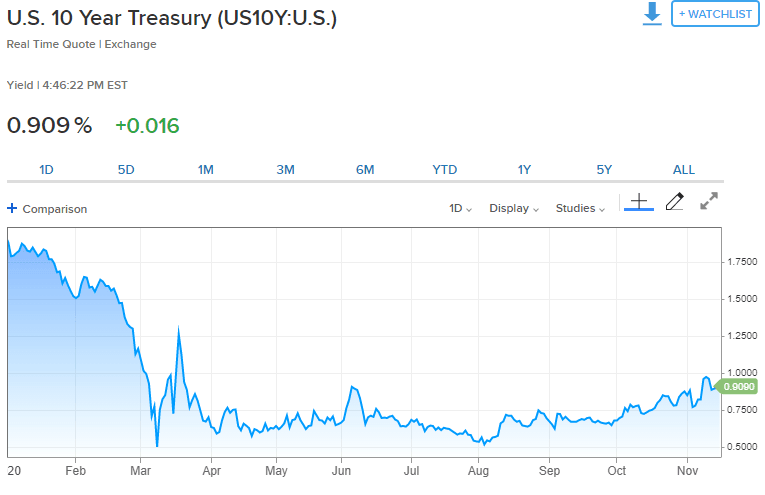Switch to the 1Y range
Screen dimensions: 765x495
[524, 170]
